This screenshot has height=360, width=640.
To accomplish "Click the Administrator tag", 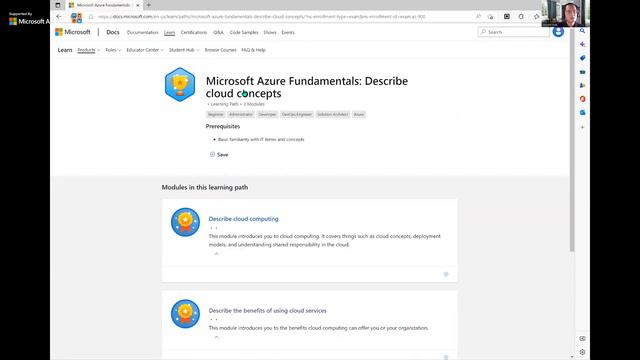I will pos(241,114).
